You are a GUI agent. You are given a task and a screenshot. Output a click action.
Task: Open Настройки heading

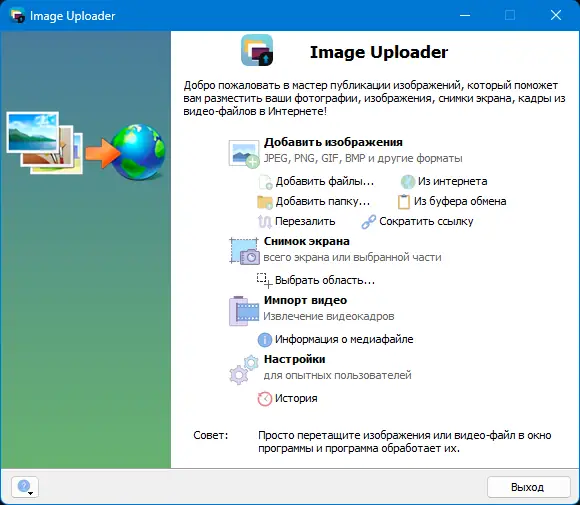(294, 360)
